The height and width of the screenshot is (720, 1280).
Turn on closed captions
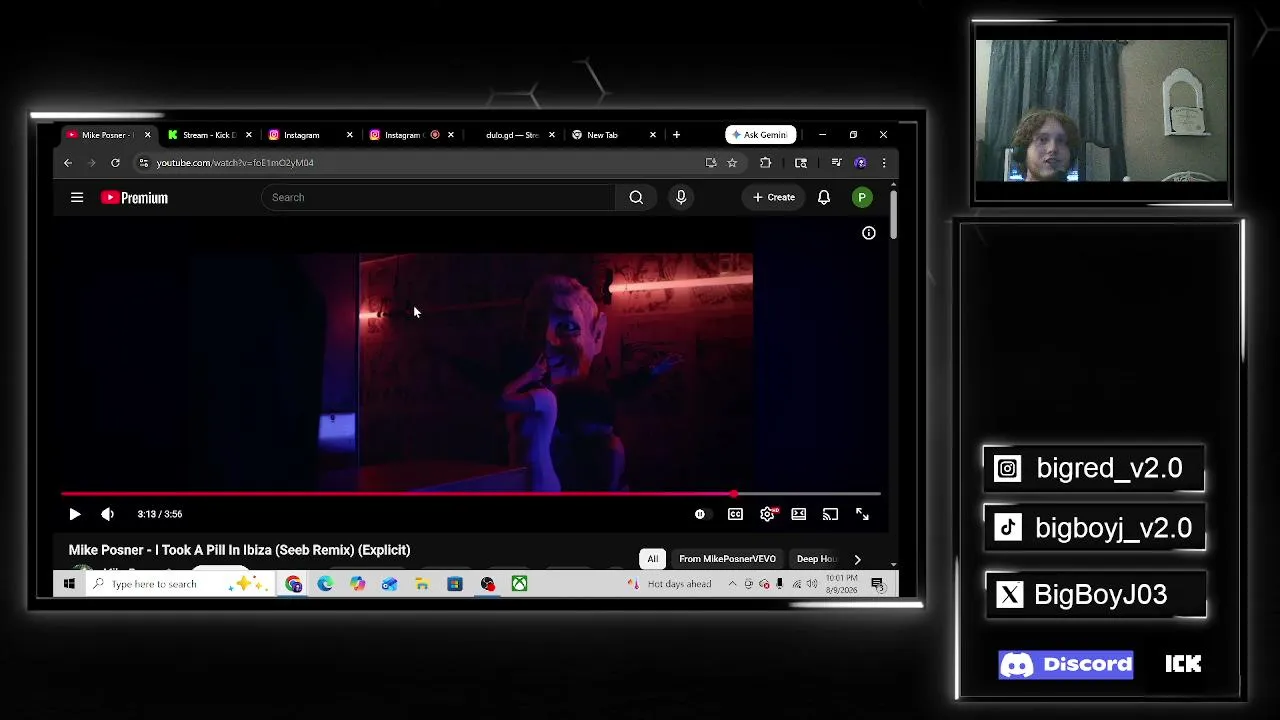735,514
